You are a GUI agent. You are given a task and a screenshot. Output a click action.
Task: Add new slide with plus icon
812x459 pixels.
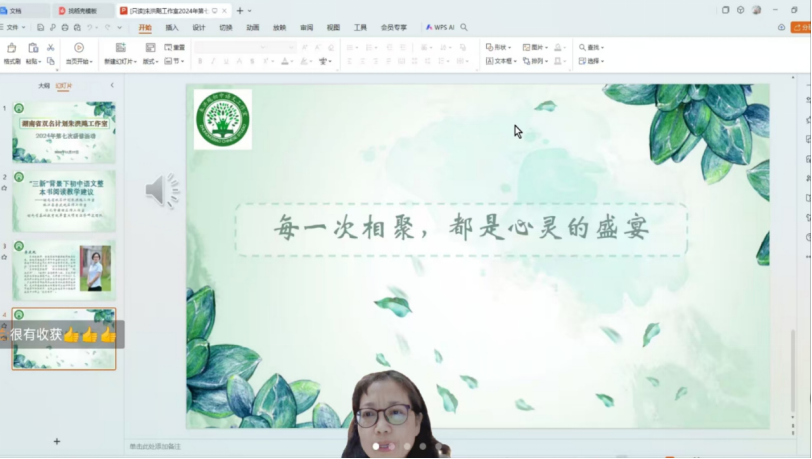point(57,441)
